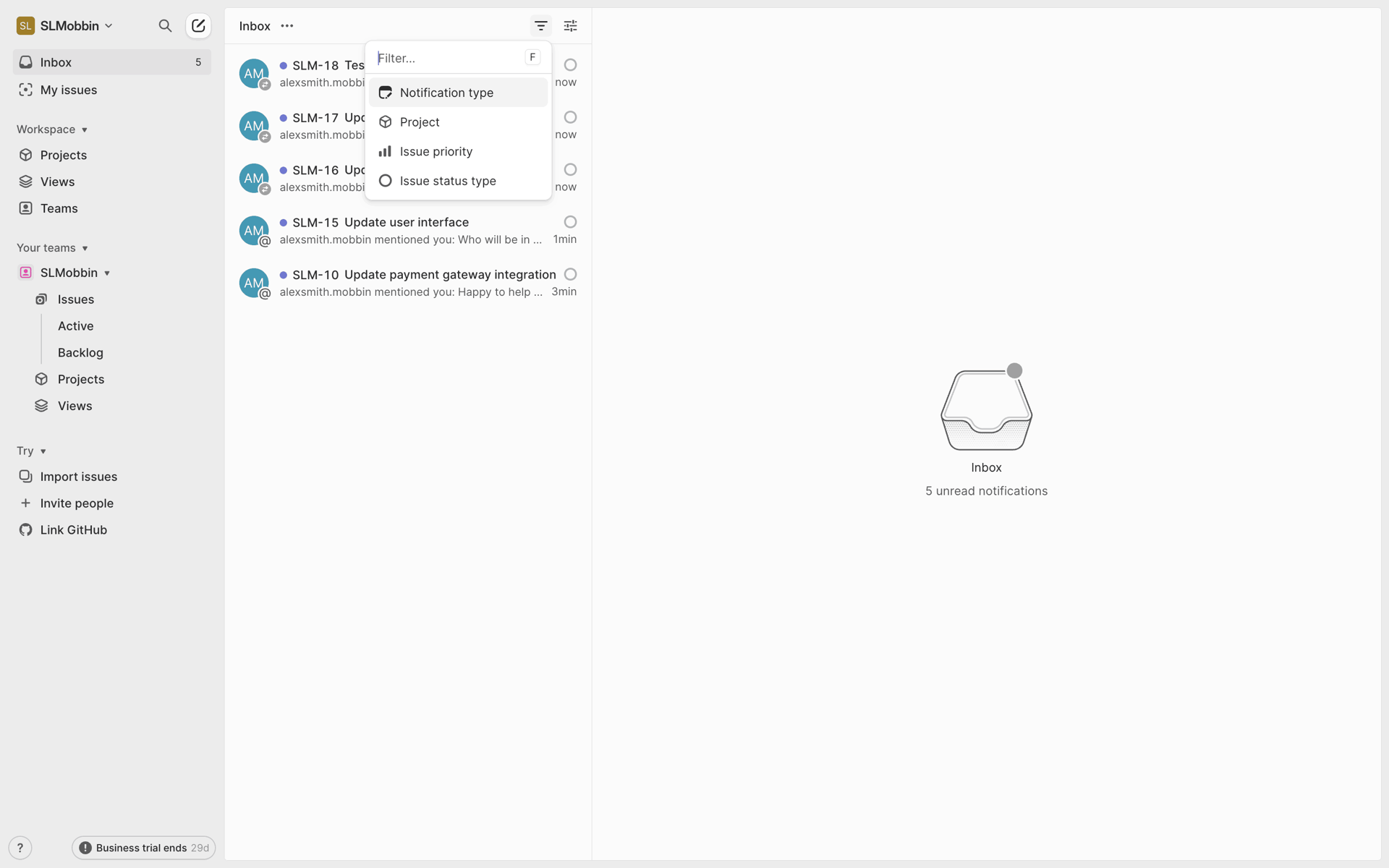Click the My issues target icon

pyautogui.click(x=26, y=90)
